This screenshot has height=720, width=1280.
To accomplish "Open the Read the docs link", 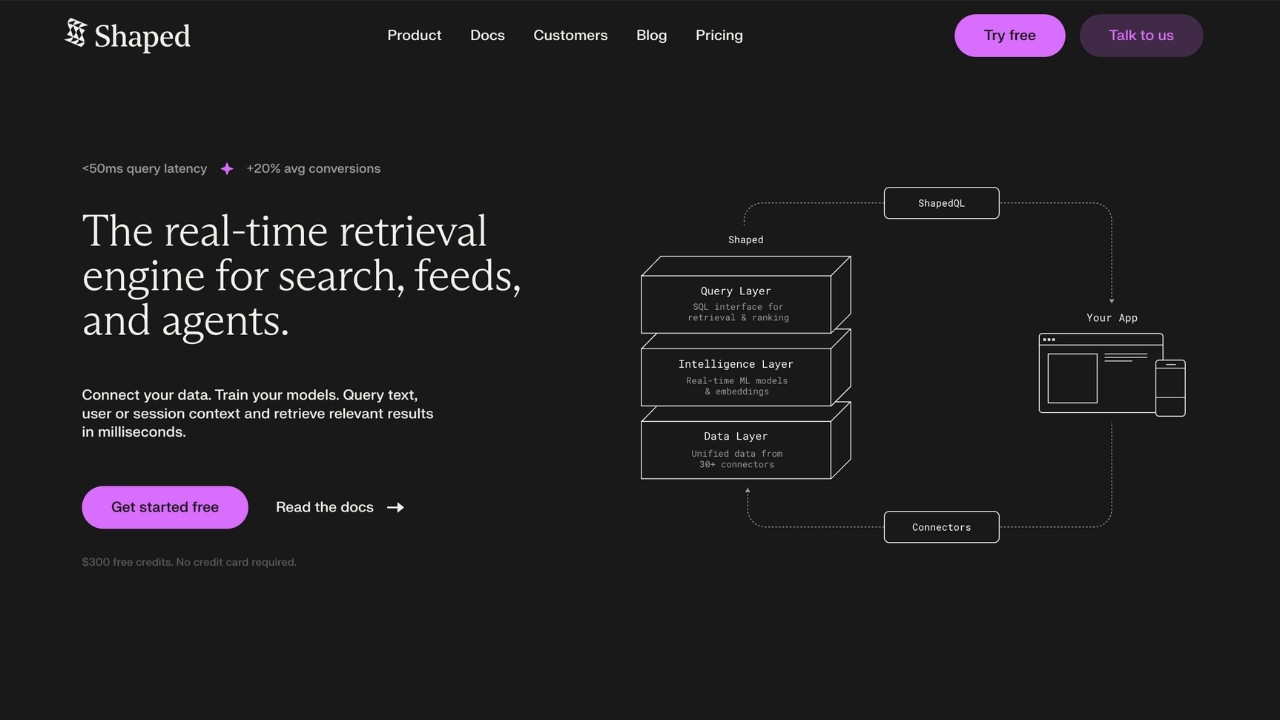I will pos(340,507).
